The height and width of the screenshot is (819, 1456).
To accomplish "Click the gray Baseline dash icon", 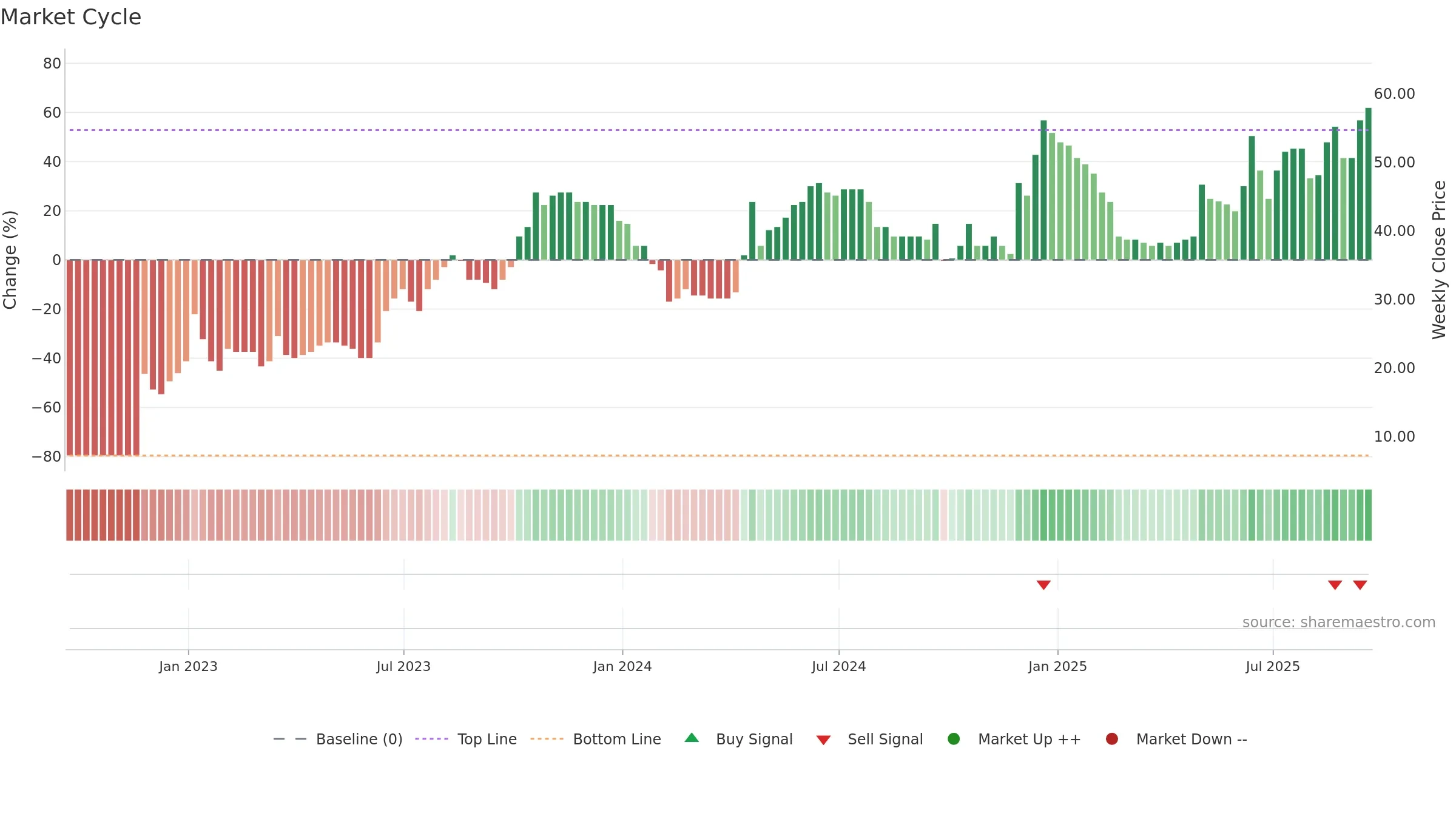I will tap(290, 739).
